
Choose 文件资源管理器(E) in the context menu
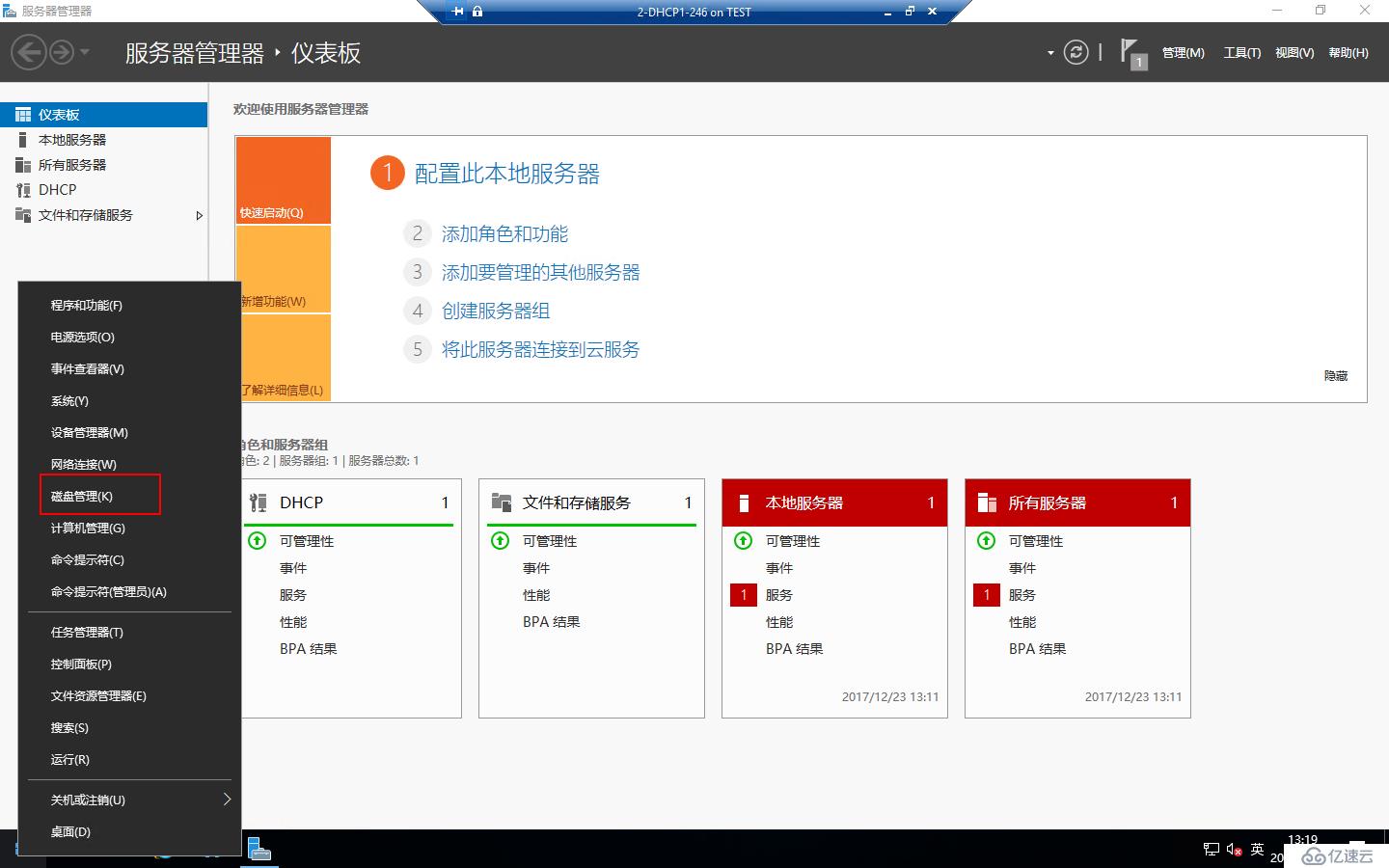pos(129,696)
